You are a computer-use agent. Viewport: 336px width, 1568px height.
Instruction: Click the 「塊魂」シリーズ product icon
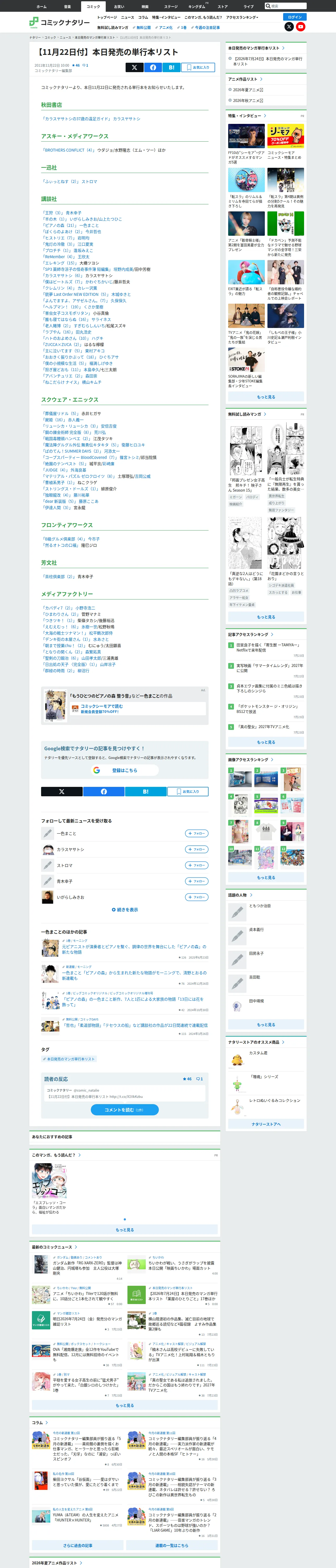[x=237, y=1084]
